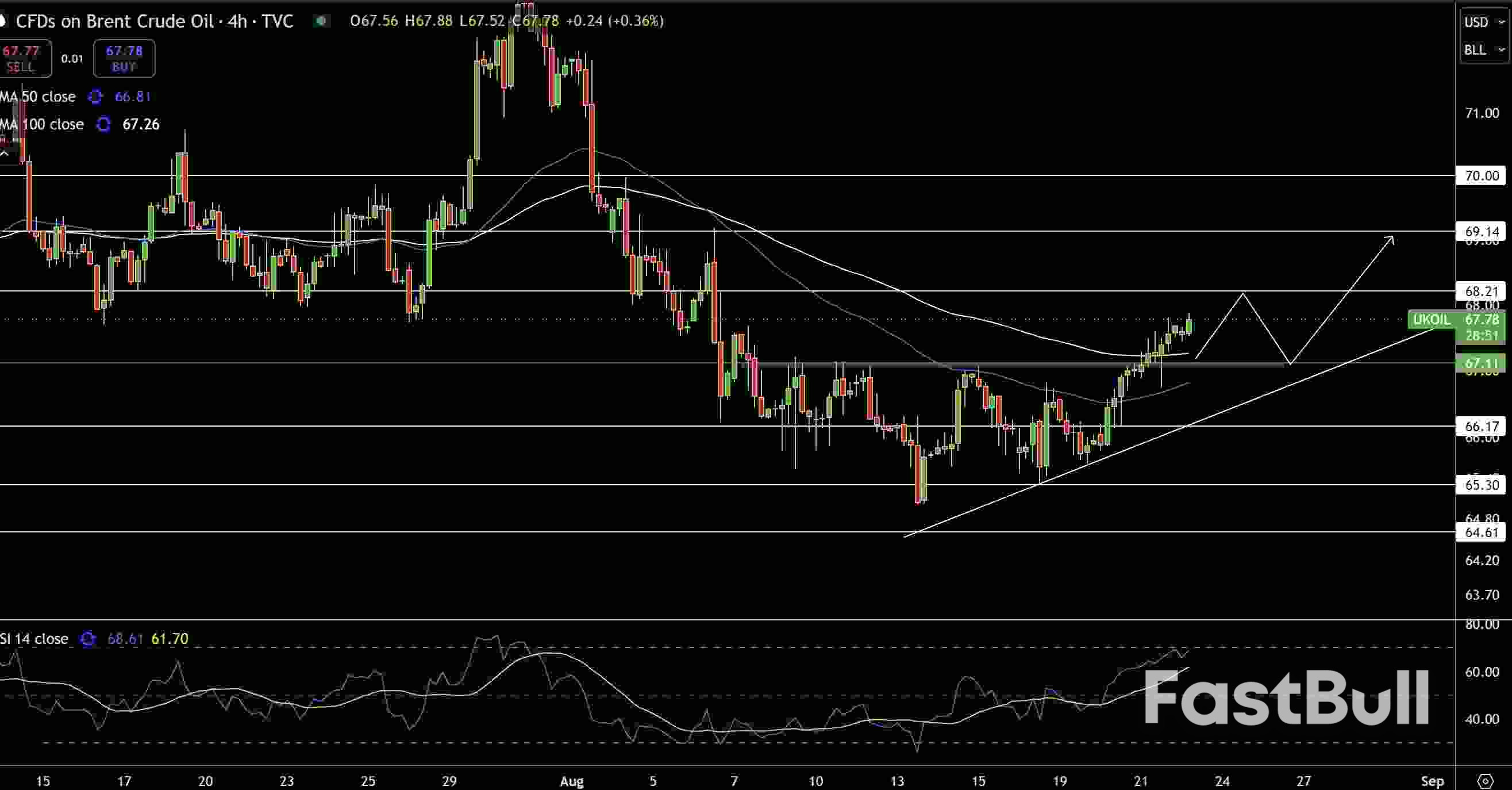
Task: Toggle the eye icon beside the chart title
Action: point(321,21)
